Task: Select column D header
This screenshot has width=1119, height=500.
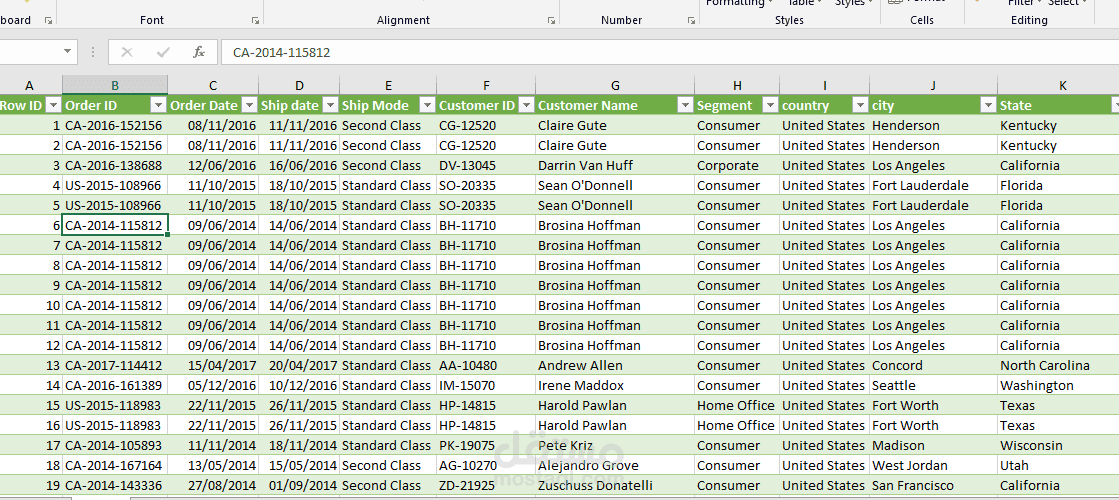Action: click(298, 85)
